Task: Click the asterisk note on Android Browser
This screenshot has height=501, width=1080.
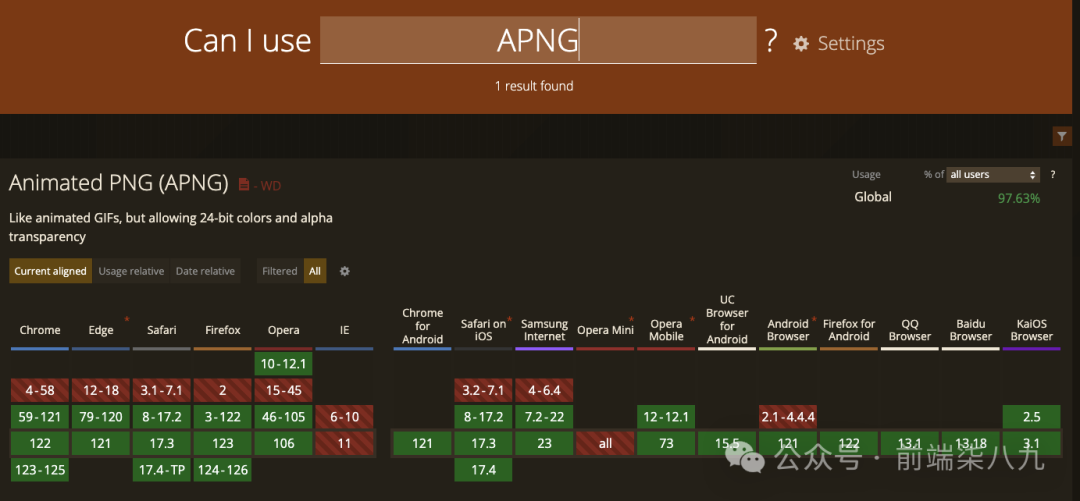Action: [x=814, y=319]
